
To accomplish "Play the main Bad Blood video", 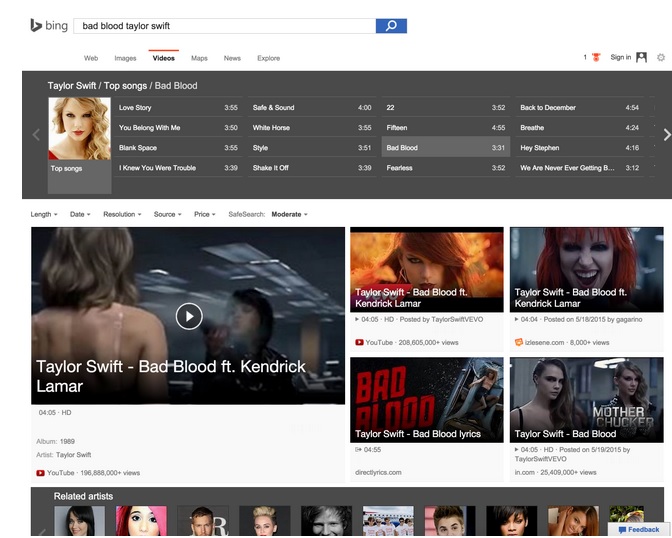I will click(188, 316).
